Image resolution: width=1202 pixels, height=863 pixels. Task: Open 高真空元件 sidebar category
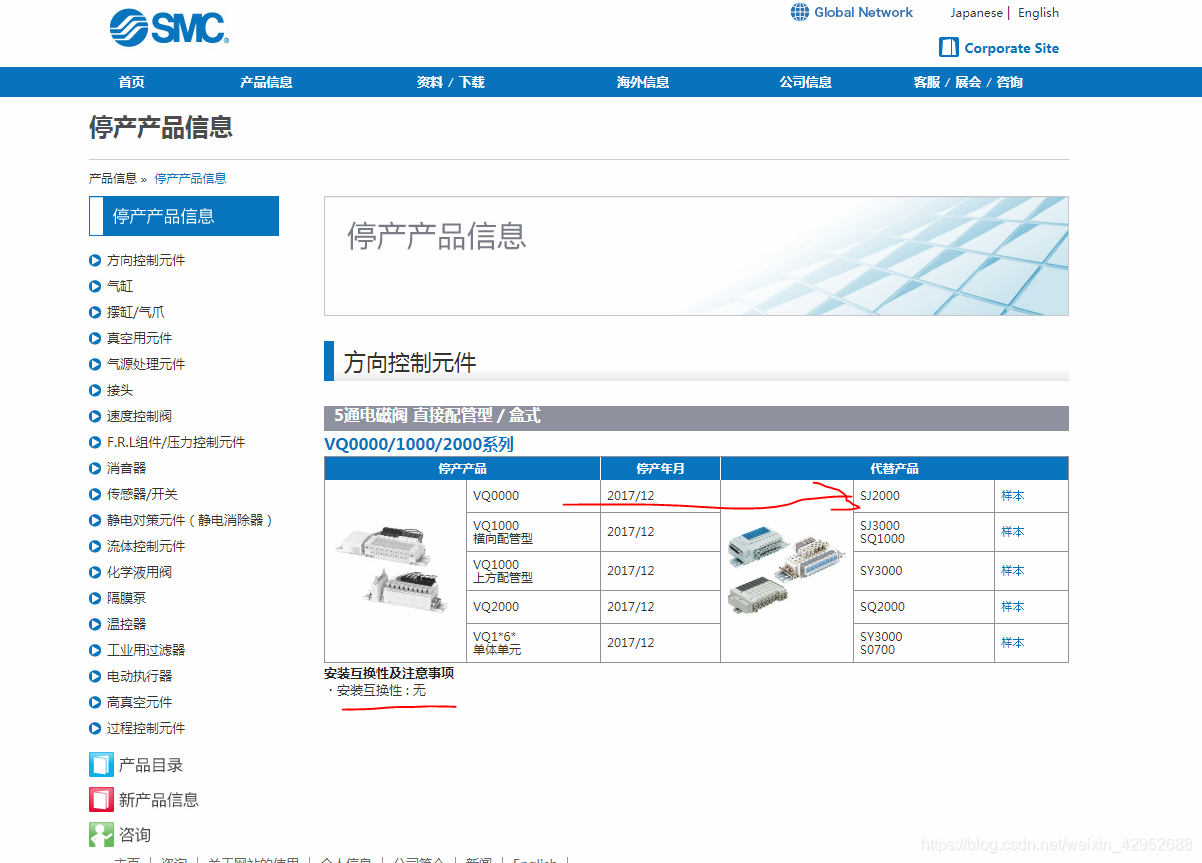(x=140, y=702)
